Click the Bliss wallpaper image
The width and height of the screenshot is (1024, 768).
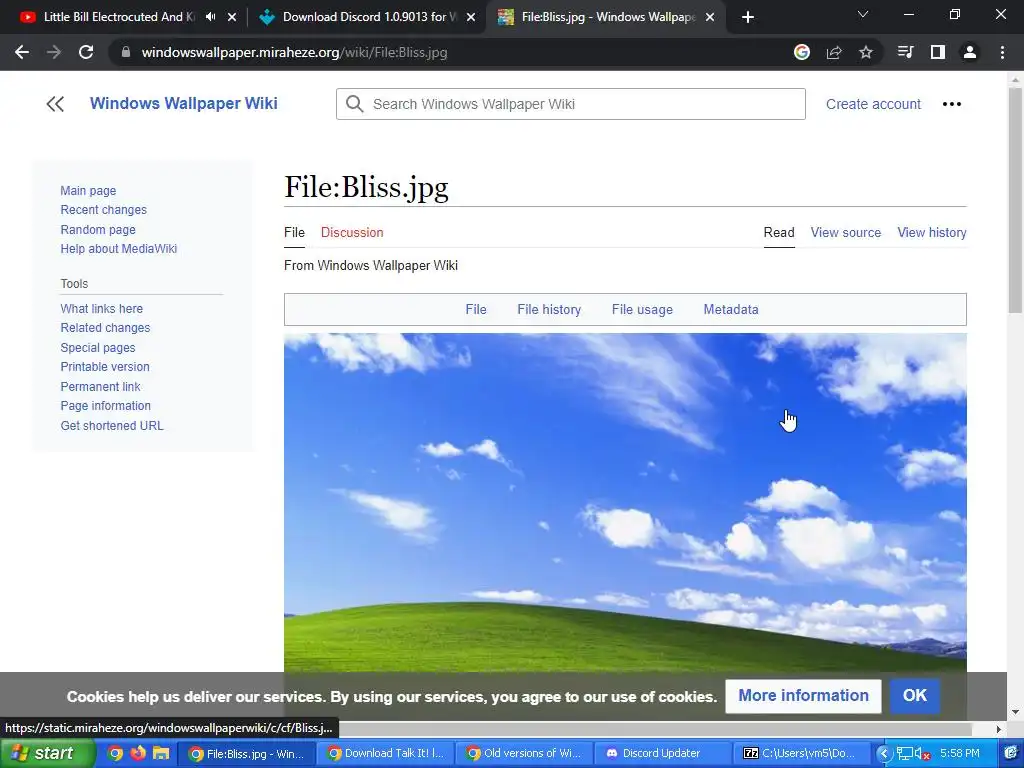[x=625, y=503]
